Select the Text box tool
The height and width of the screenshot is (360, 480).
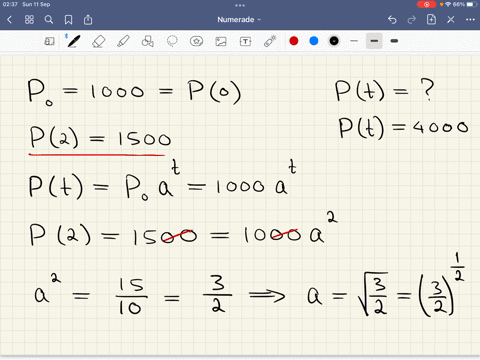[245, 41]
